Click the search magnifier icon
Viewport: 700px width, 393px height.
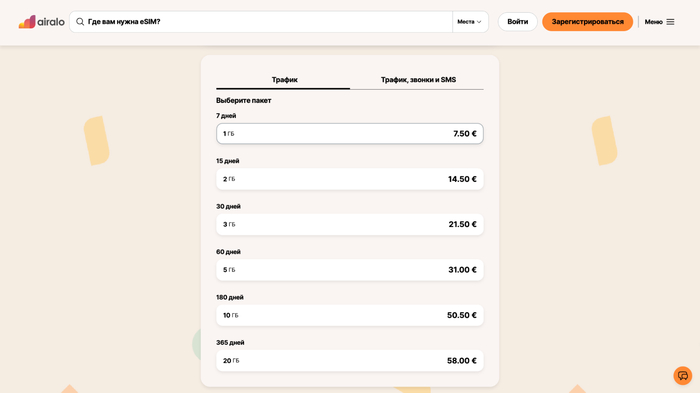(x=80, y=21)
